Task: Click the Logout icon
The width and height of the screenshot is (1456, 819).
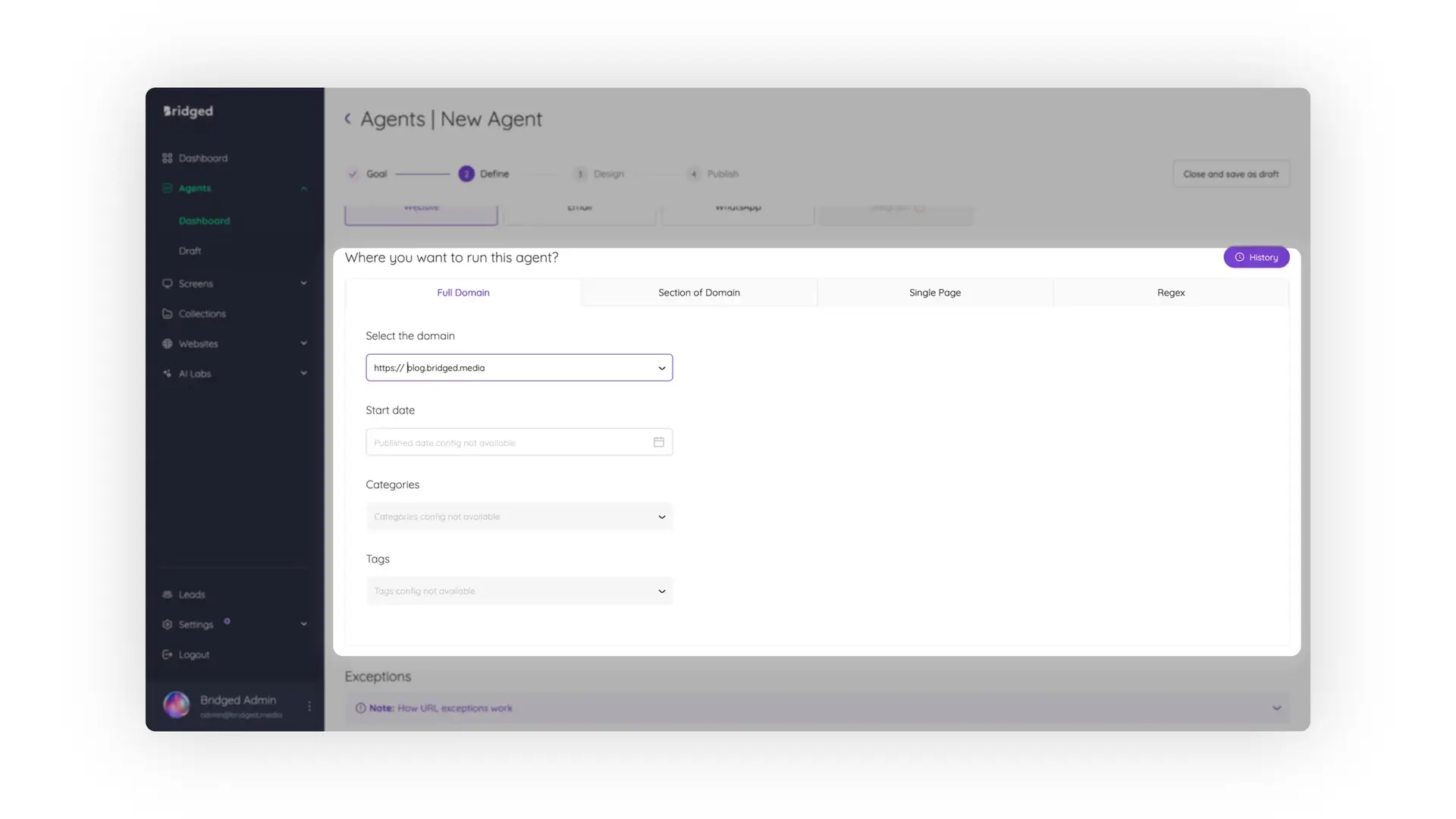Action: (168, 654)
